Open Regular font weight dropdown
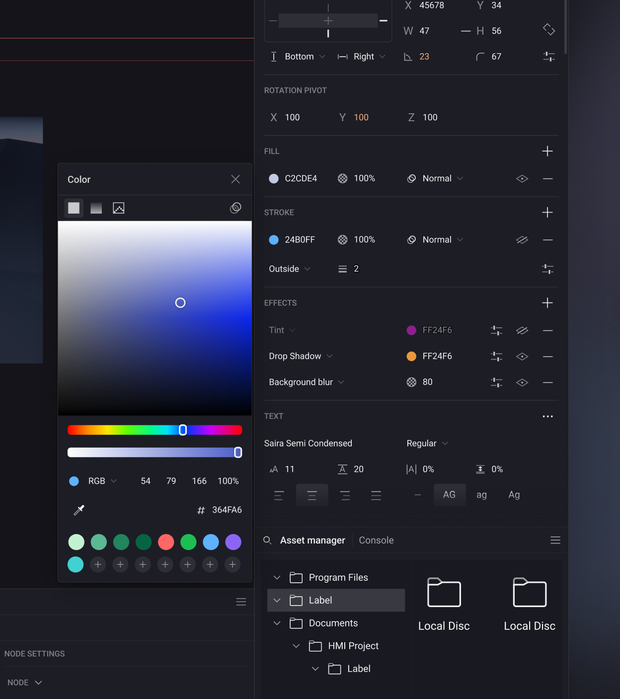Image resolution: width=620 pixels, height=699 pixels. [427, 443]
